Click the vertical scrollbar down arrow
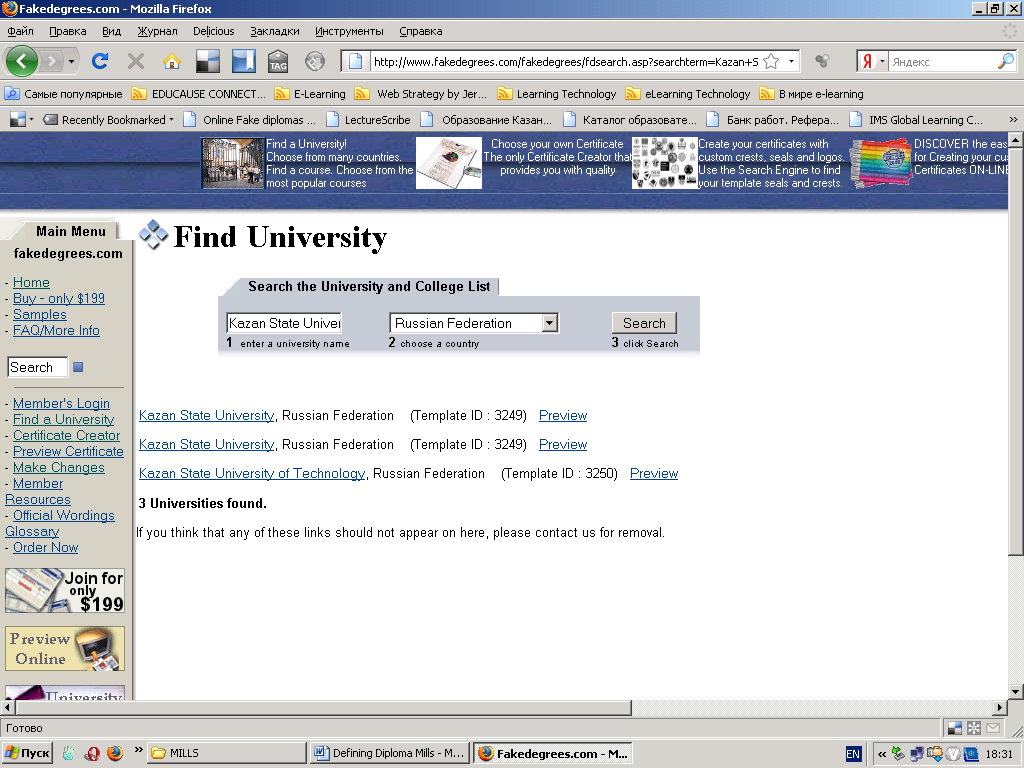Screen dimensions: 1024x768 tap(1016, 692)
